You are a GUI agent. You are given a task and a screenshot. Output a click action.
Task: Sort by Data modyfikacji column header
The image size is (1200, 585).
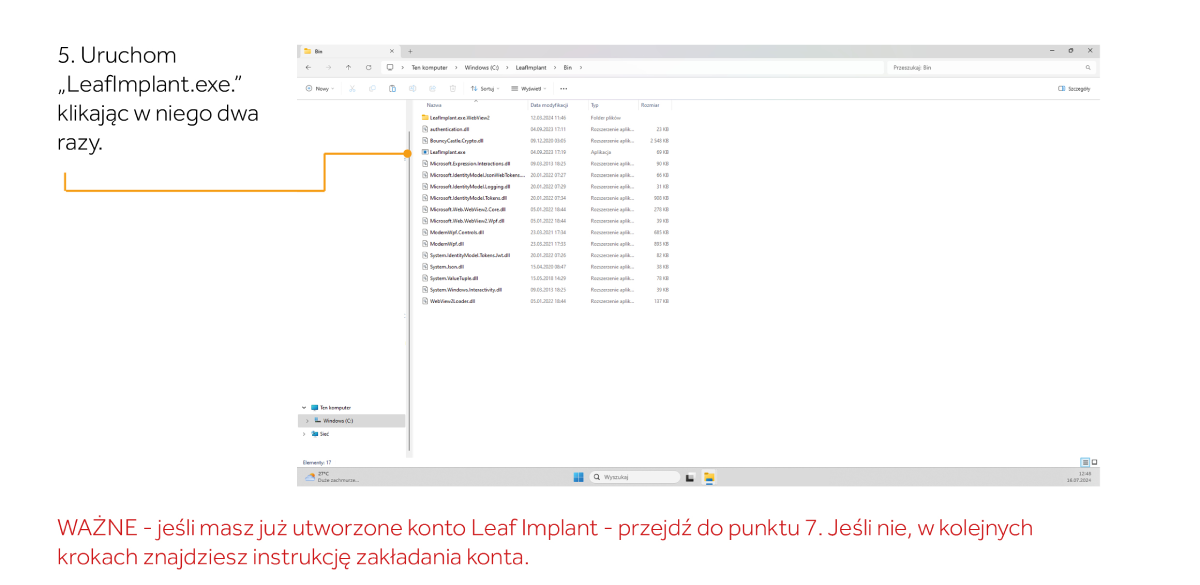549,105
